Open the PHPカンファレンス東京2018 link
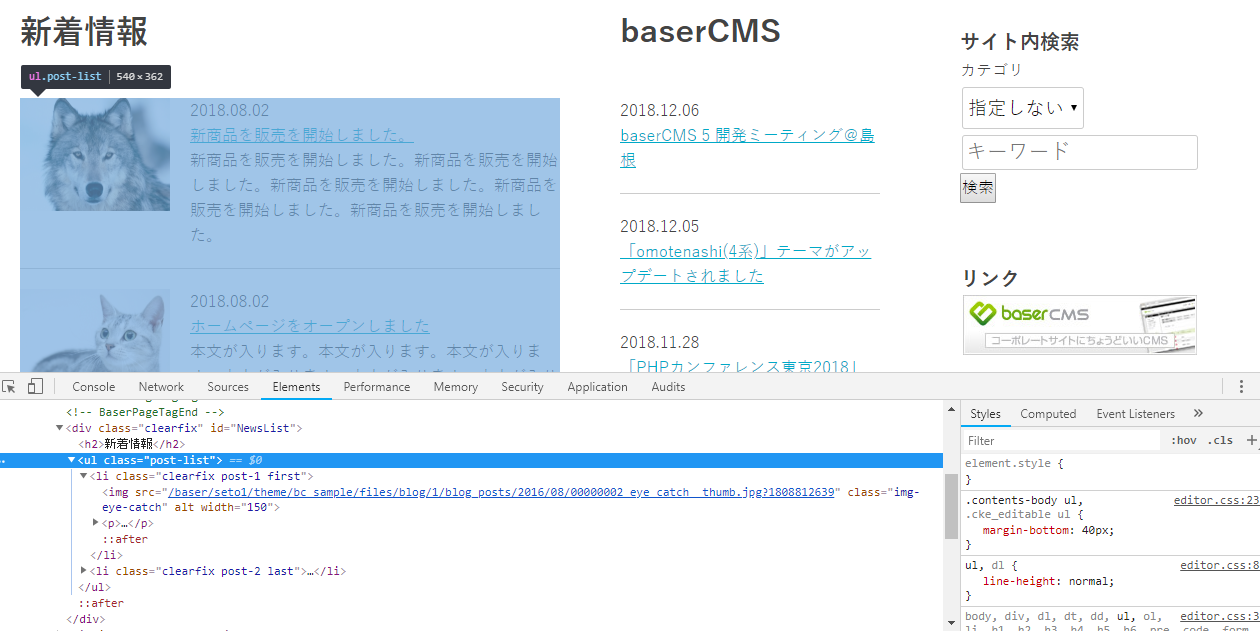The image size is (1260, 631). click(x=740, y=365)
